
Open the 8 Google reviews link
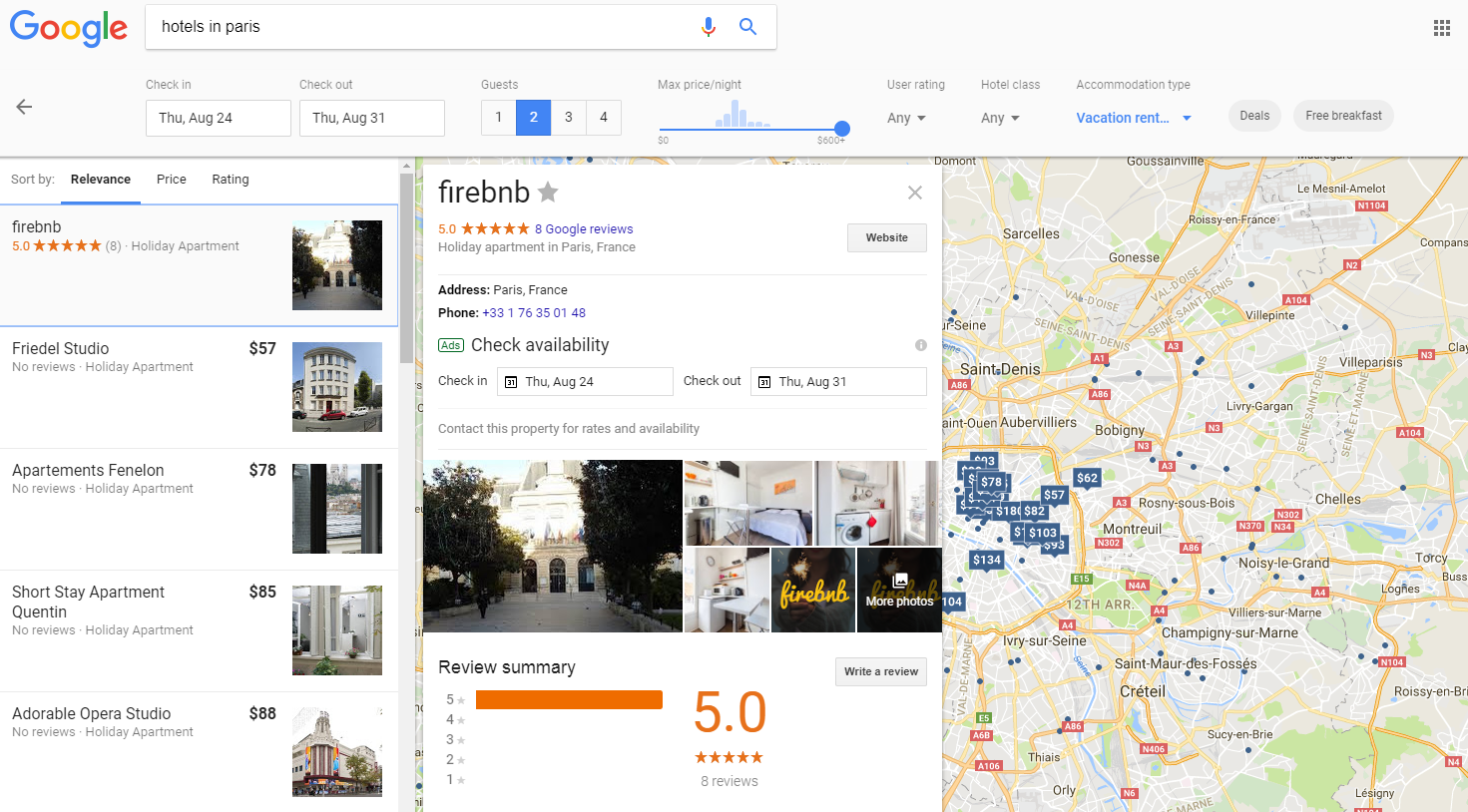[584, 229]
